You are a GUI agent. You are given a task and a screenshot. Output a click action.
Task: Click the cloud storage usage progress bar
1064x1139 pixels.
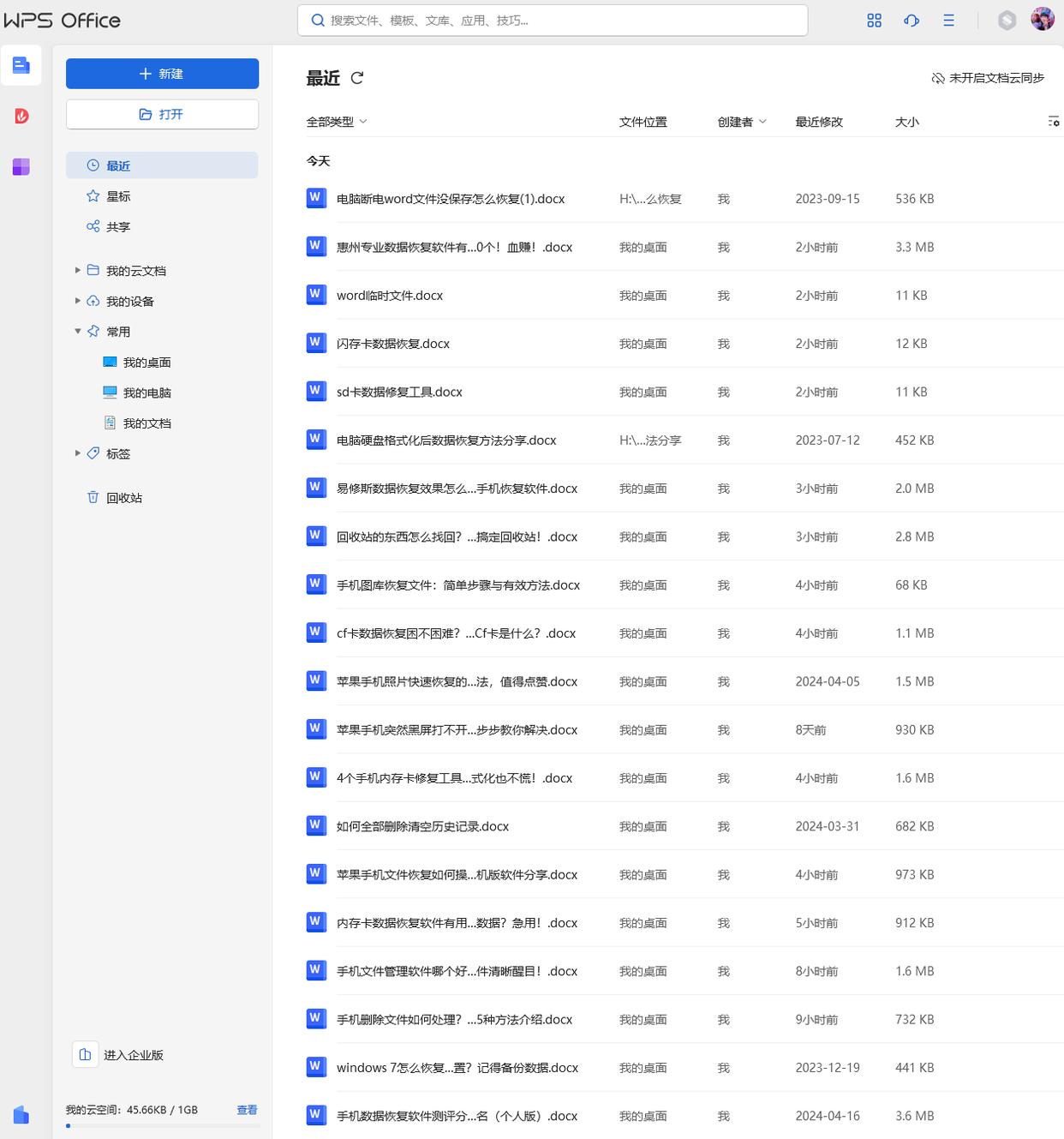click(162, 1125)
